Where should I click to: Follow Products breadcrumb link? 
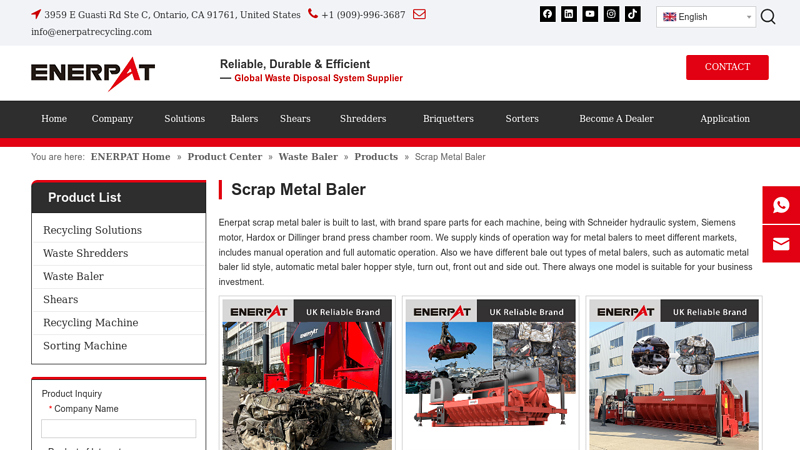coord(376,157)
